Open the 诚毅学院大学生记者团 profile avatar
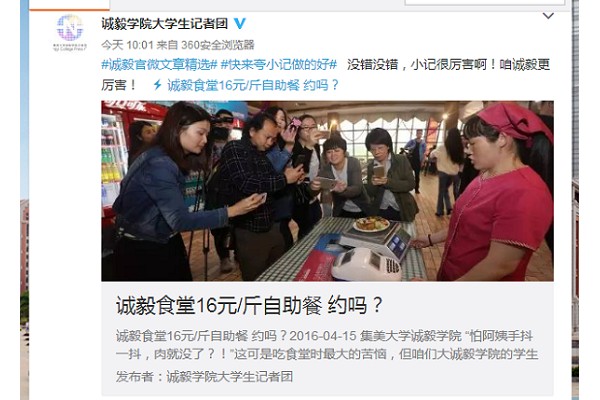 click(x=70, y=28)
